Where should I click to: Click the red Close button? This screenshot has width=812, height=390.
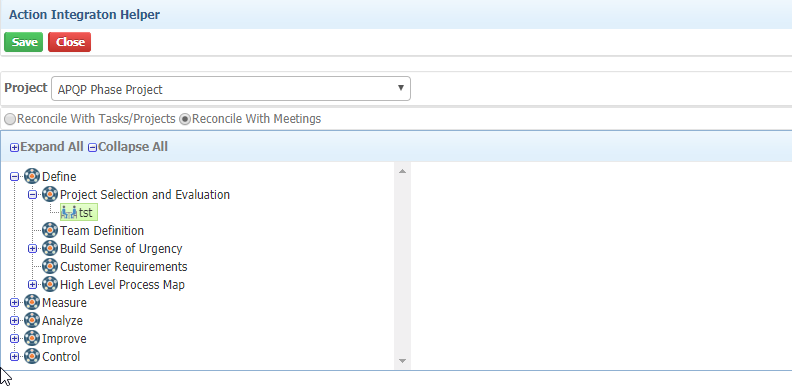pos(69,42)
